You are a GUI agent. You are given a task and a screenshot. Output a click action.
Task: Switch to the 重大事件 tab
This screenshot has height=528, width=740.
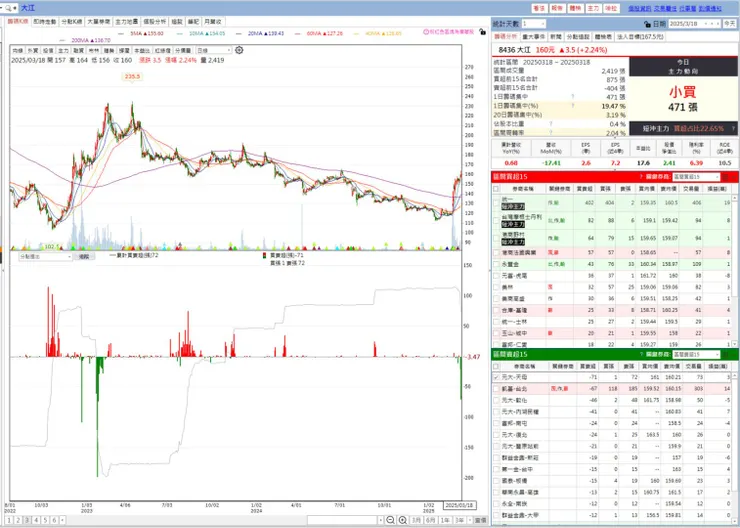tap(534, 36)
